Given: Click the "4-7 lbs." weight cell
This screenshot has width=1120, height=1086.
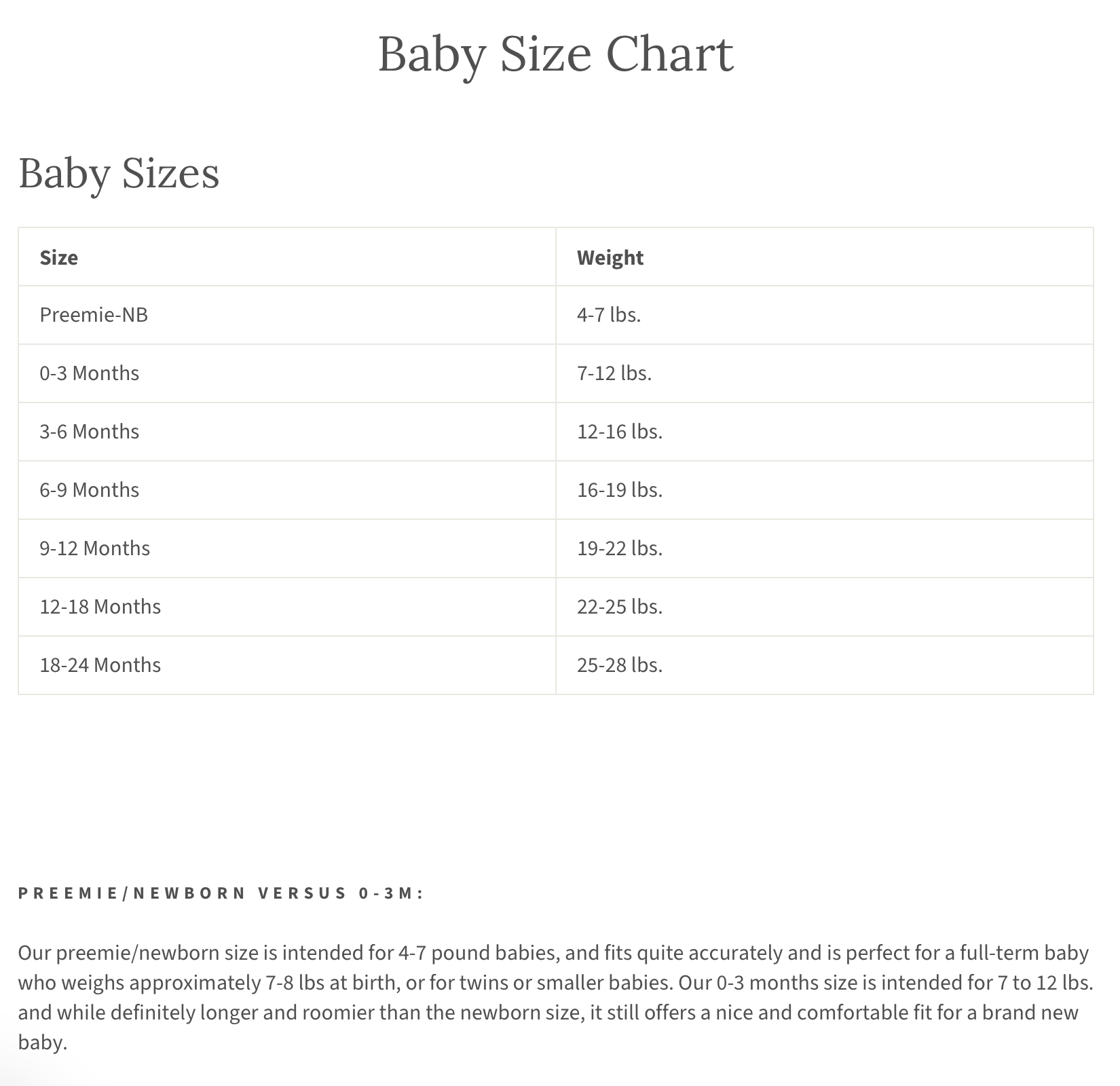Looking at the screenshot, I should (609, 315).
